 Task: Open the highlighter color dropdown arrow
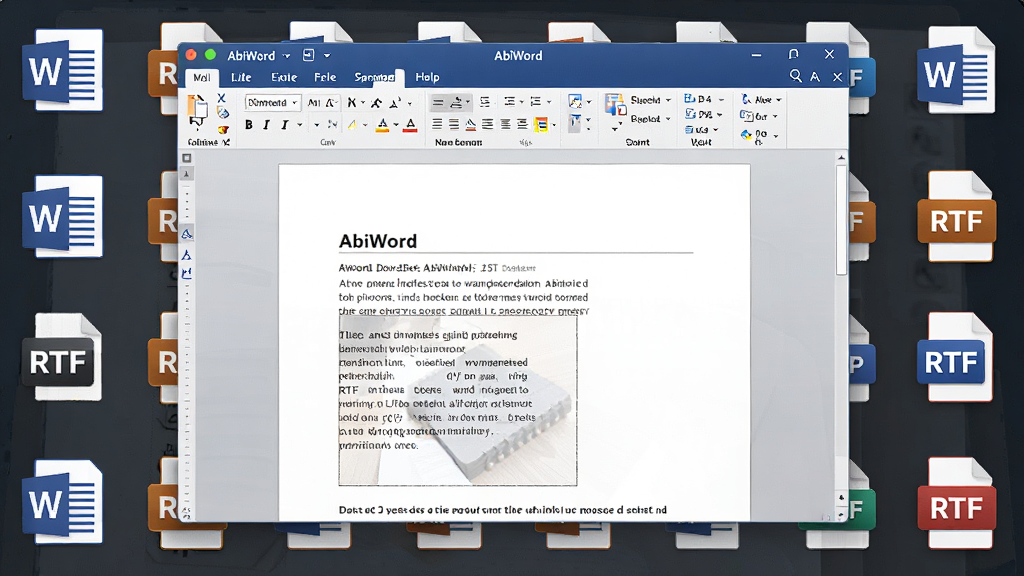click(365, 125)
